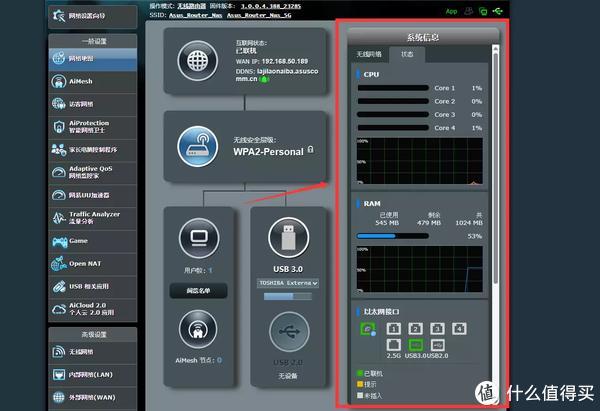The image size is (600, 411).
Task: Click the WPA2-Personal security level text
Action: click(268, 152)
